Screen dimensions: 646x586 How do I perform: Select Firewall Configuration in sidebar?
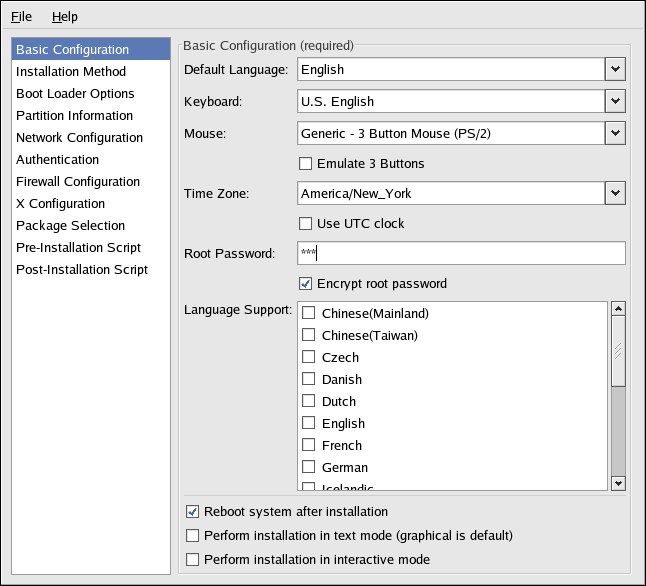point(78,182)
